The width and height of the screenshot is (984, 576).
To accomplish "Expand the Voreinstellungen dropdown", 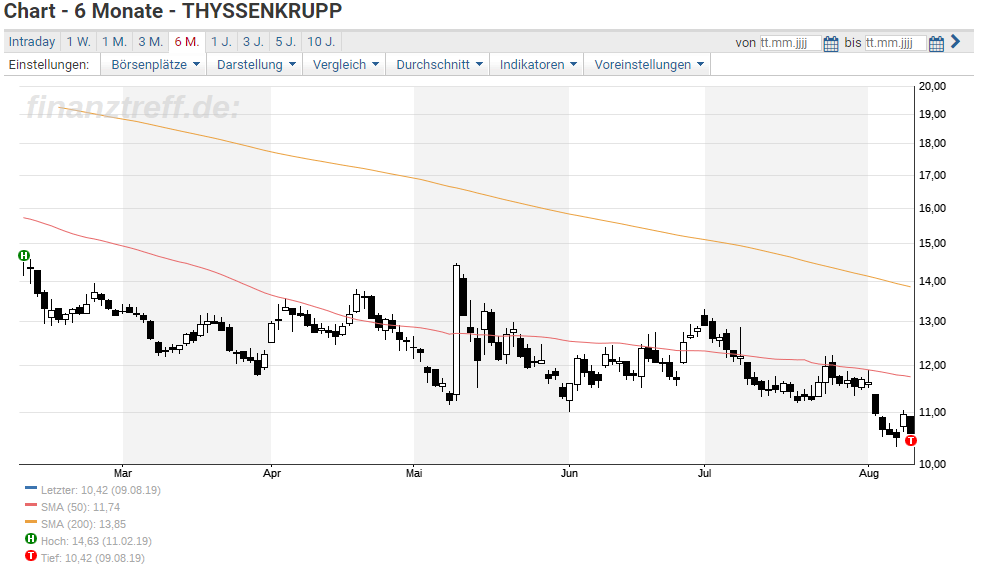I will pos(648,65).
